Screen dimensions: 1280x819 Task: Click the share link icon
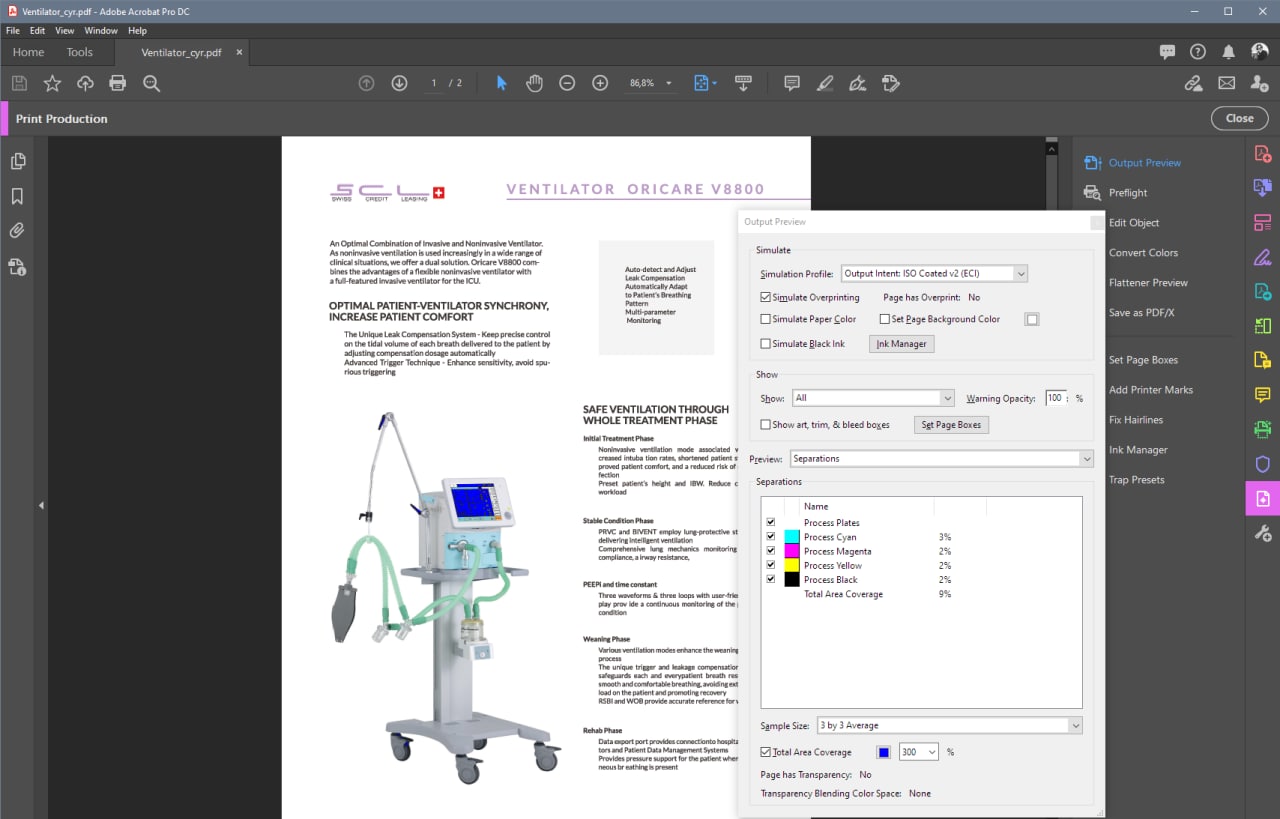[x=1193, y=83]
